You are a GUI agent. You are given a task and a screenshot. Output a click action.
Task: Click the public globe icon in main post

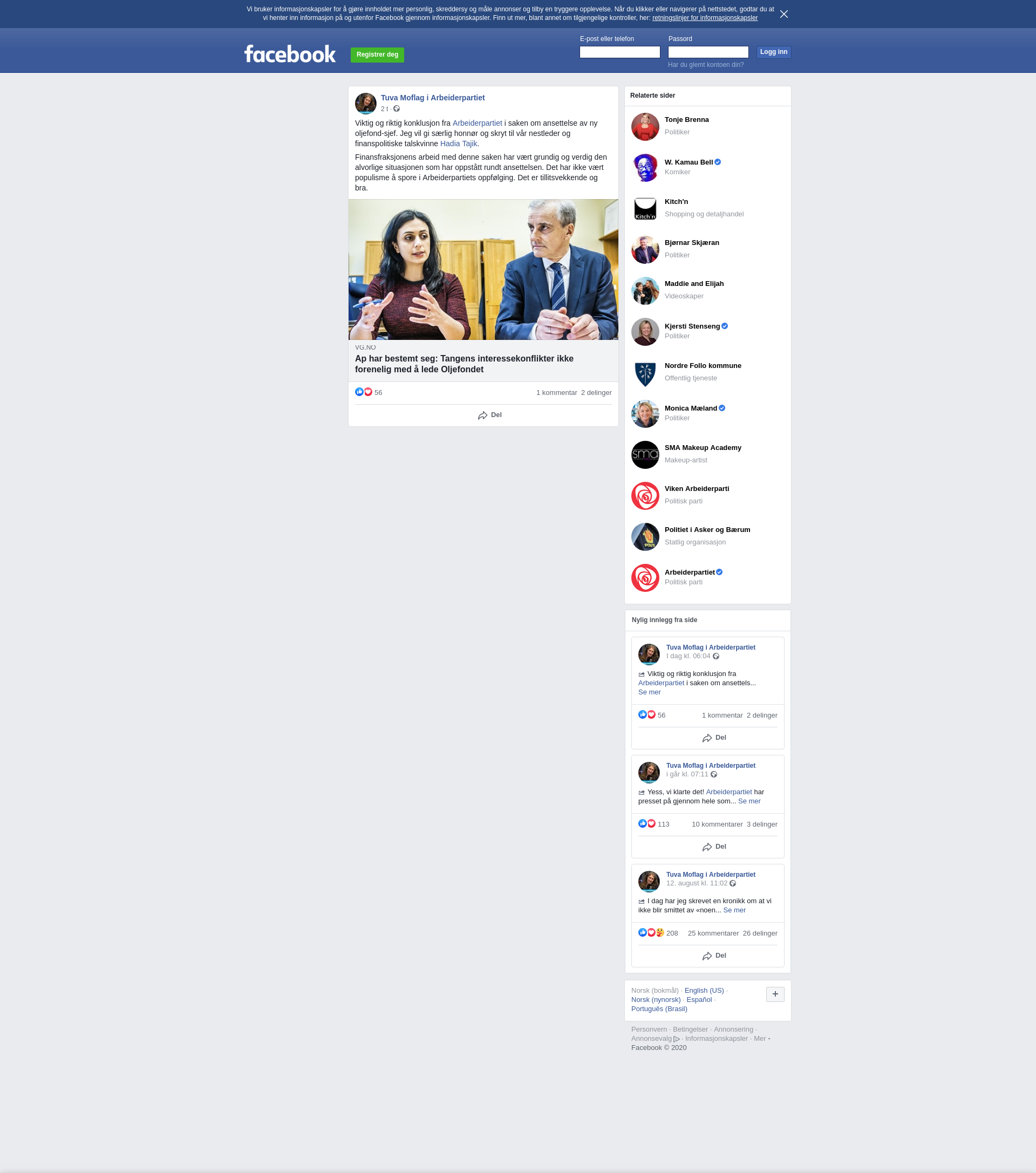pos(396,108)
